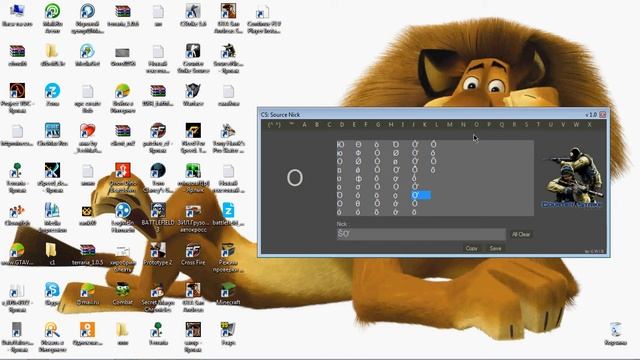
Task: Click the Counter-Strike soldiers logo image
Action: tap(572, 177)
